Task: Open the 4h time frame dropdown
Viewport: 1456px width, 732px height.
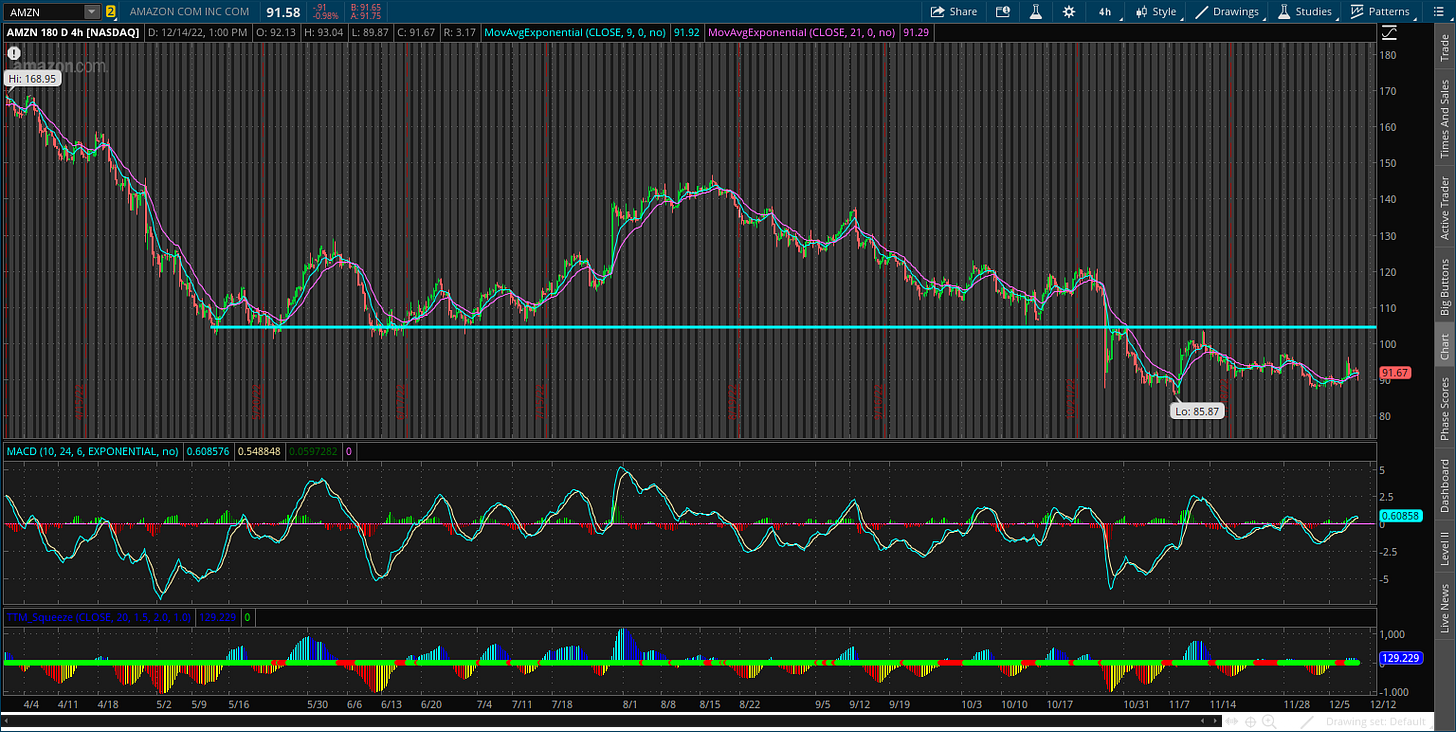Action: tap(1105, 12)
